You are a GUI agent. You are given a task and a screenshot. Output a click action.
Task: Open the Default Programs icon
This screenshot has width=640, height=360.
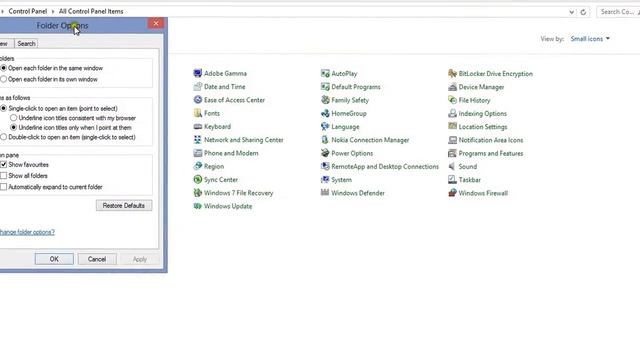pyautogui.click(x=325, y=87)
